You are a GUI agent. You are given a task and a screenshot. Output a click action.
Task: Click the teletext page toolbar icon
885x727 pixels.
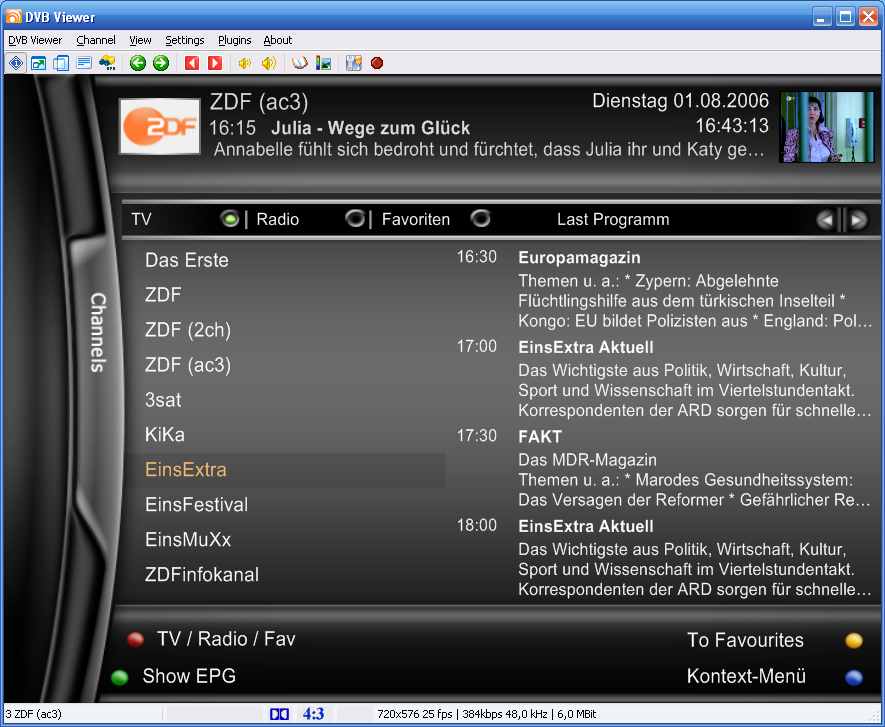(84, 63)
